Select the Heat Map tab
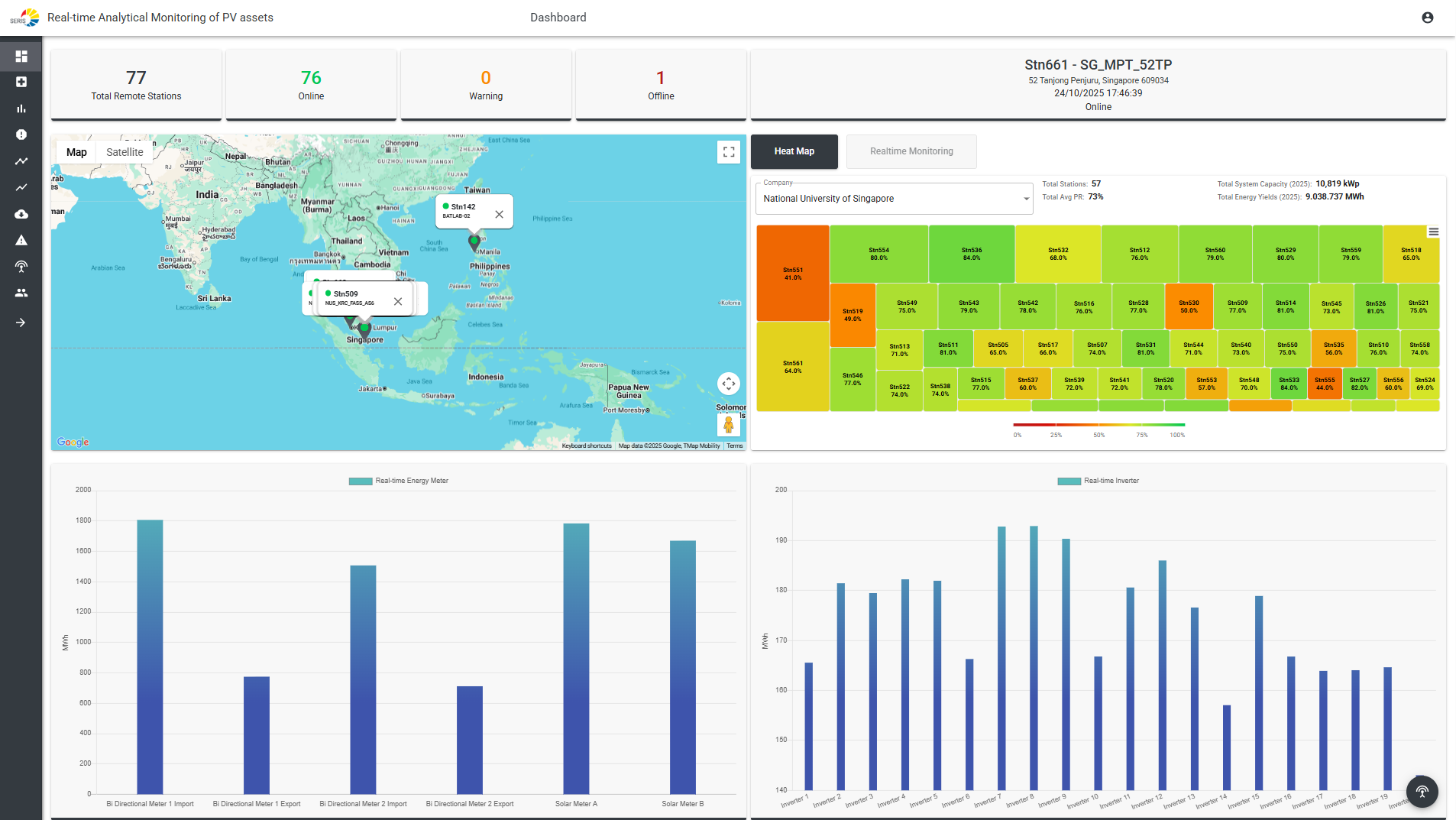This screenshot has height=820, width=1456. [794, 151]
